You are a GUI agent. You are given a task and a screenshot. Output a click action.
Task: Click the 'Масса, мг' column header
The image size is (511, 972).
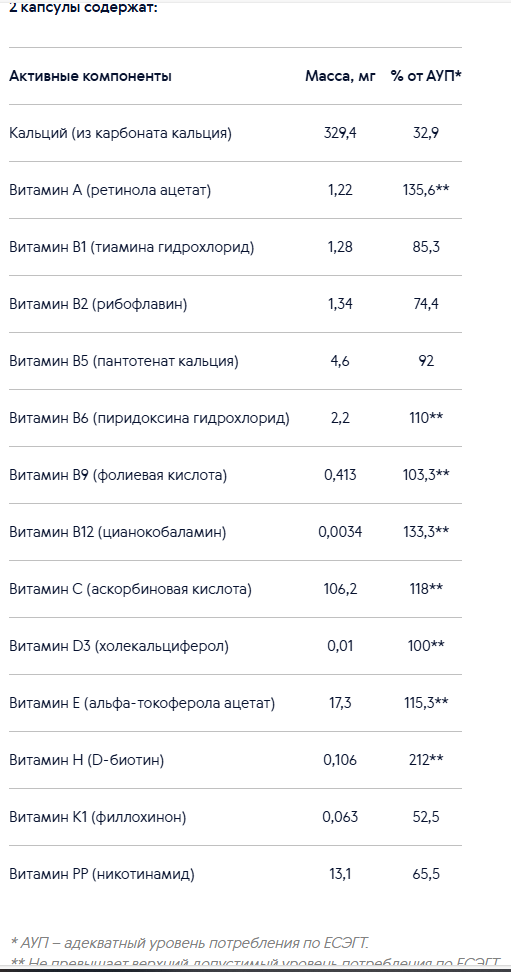tap(340, 76)
